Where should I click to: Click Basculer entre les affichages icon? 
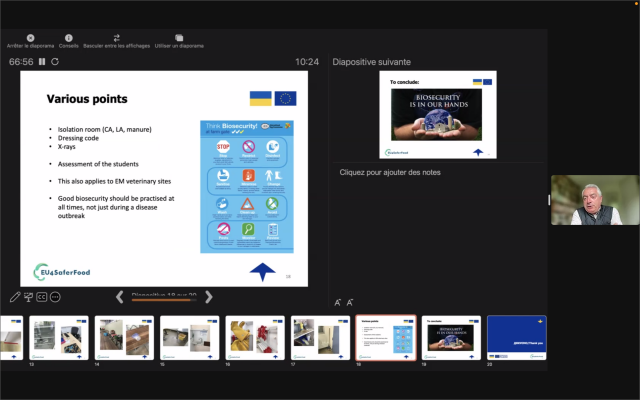(117, 38)
